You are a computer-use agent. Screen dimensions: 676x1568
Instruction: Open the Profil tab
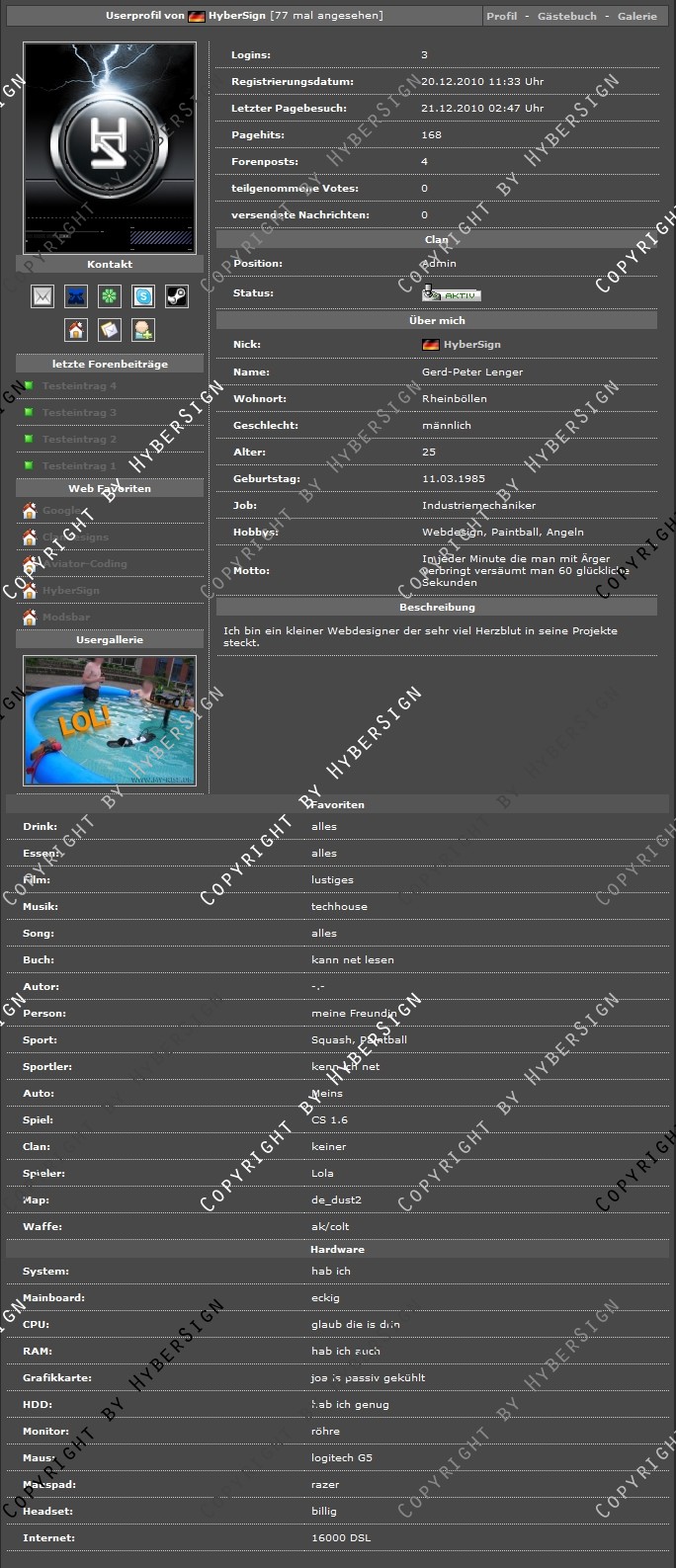pyautogui.click(x=501, y=16)
